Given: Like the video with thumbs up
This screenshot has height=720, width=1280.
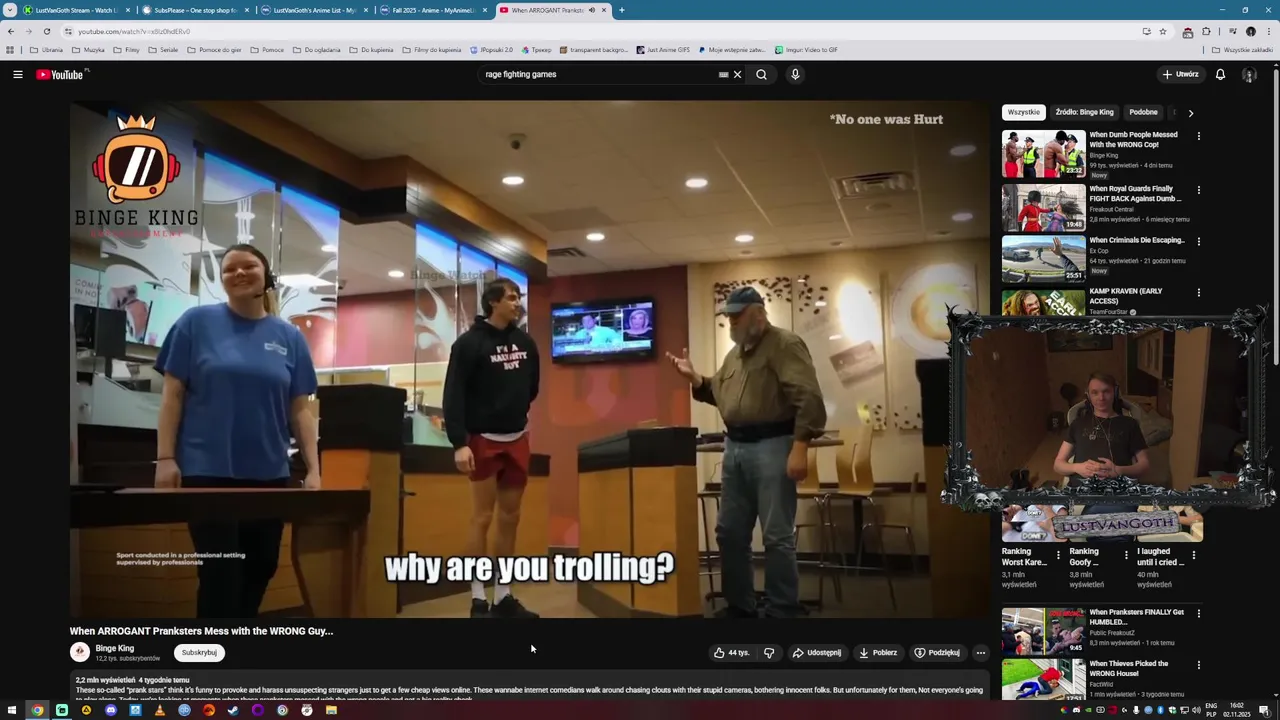Looking at the screenshot, I should click(x=731, y=653).
